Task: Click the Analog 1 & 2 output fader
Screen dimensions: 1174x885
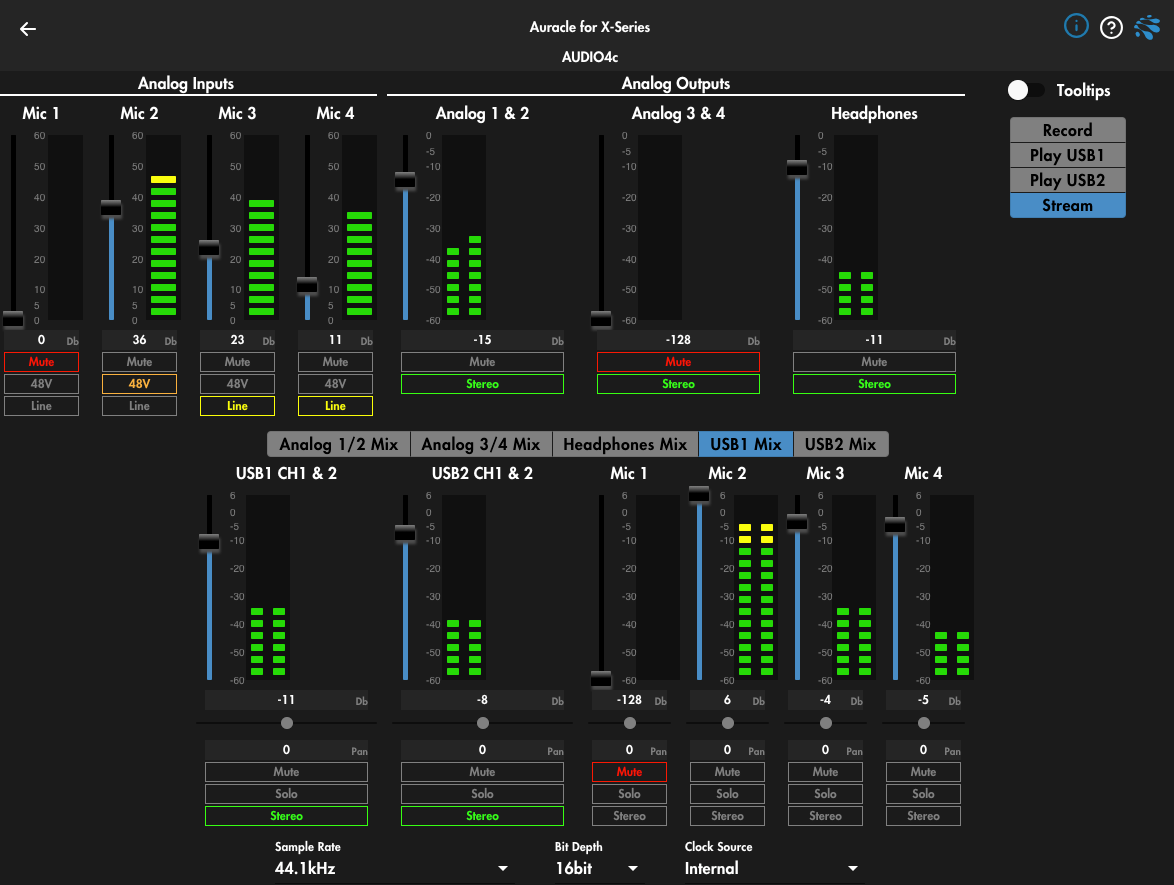Action: (405, 180)
